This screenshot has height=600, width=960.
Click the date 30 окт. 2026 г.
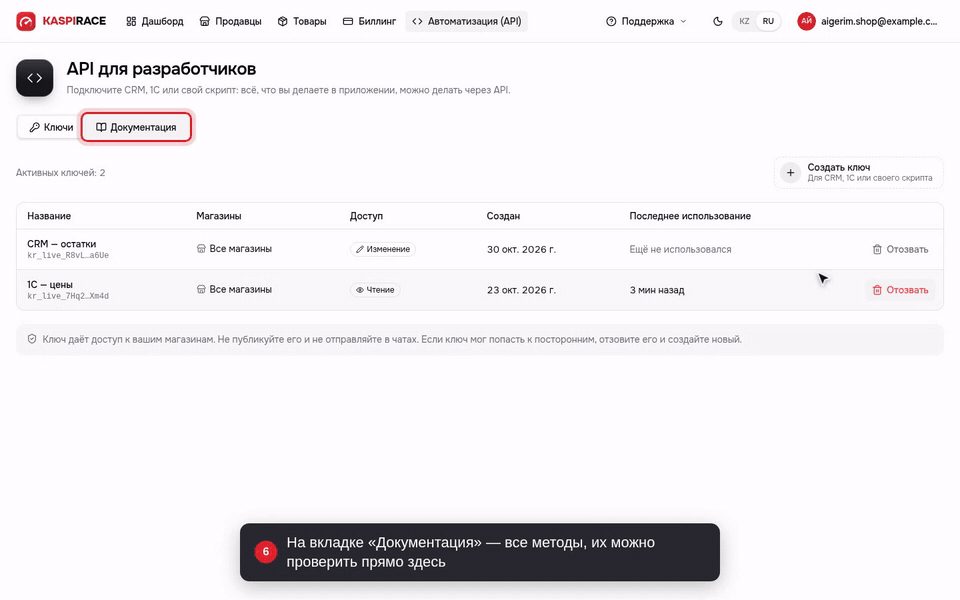pos(521,249)
